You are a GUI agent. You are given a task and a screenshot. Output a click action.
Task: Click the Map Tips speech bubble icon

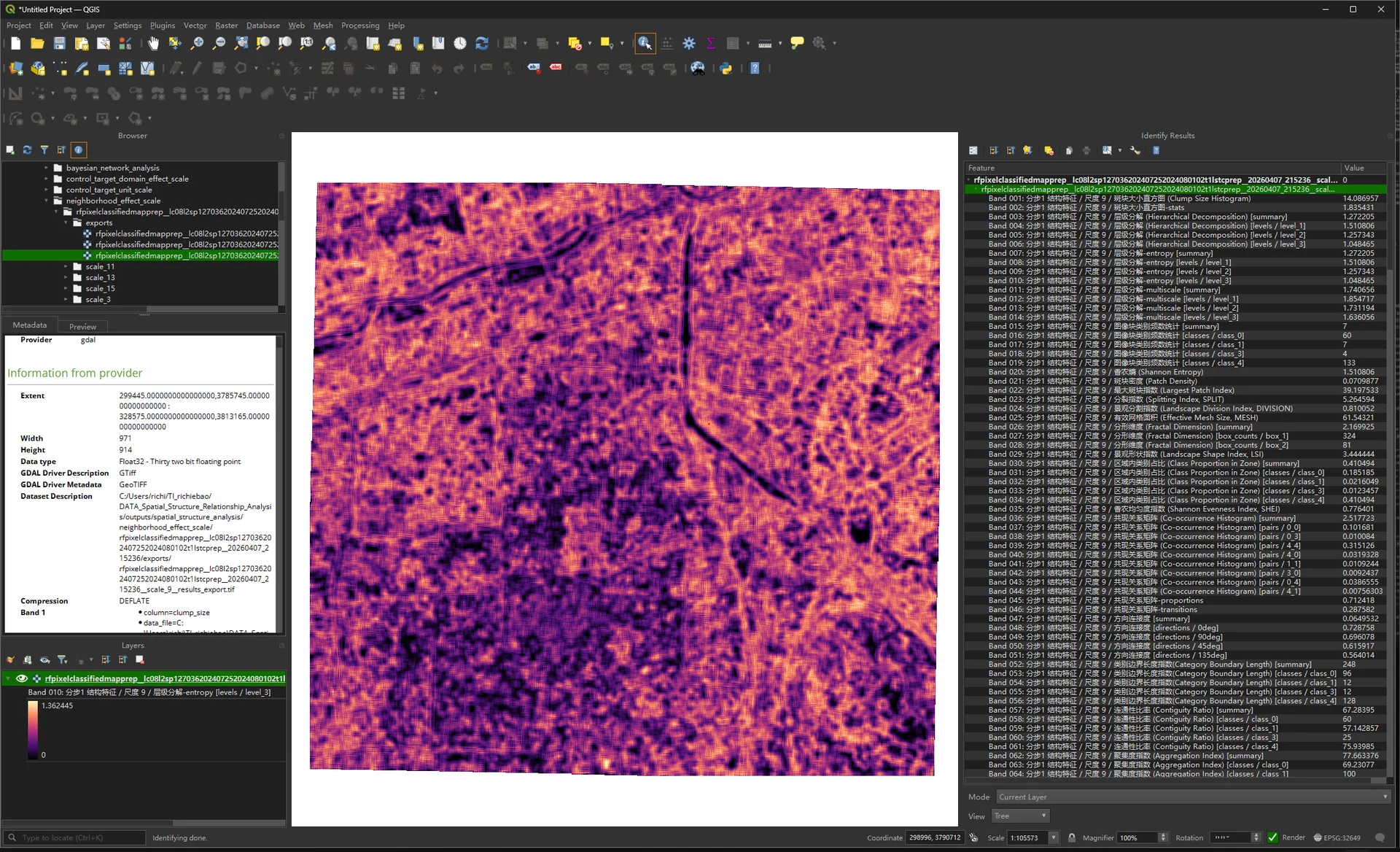pos(797,44)
